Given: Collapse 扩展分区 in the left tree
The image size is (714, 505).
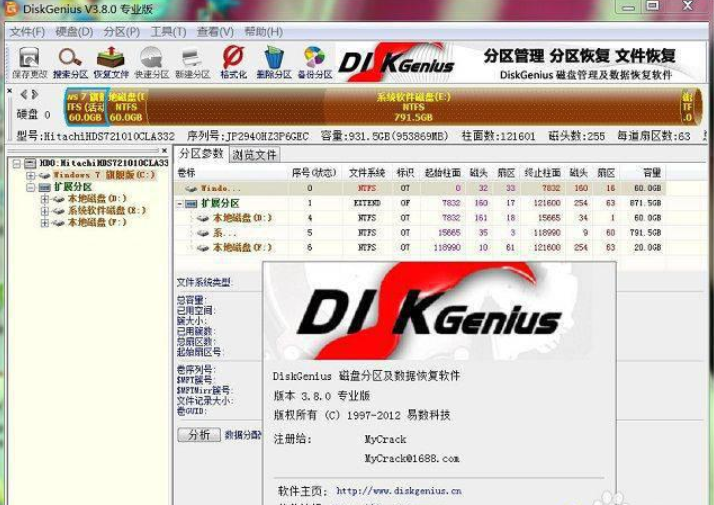Looking at the screenshot, I should pos(31,187).
